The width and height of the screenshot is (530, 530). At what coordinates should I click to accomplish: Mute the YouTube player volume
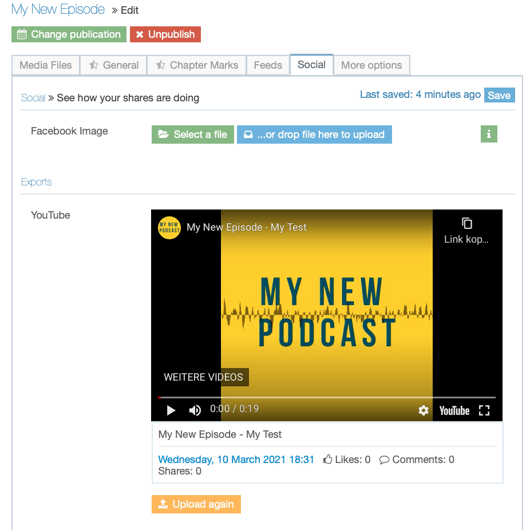(x=195, y=410)
